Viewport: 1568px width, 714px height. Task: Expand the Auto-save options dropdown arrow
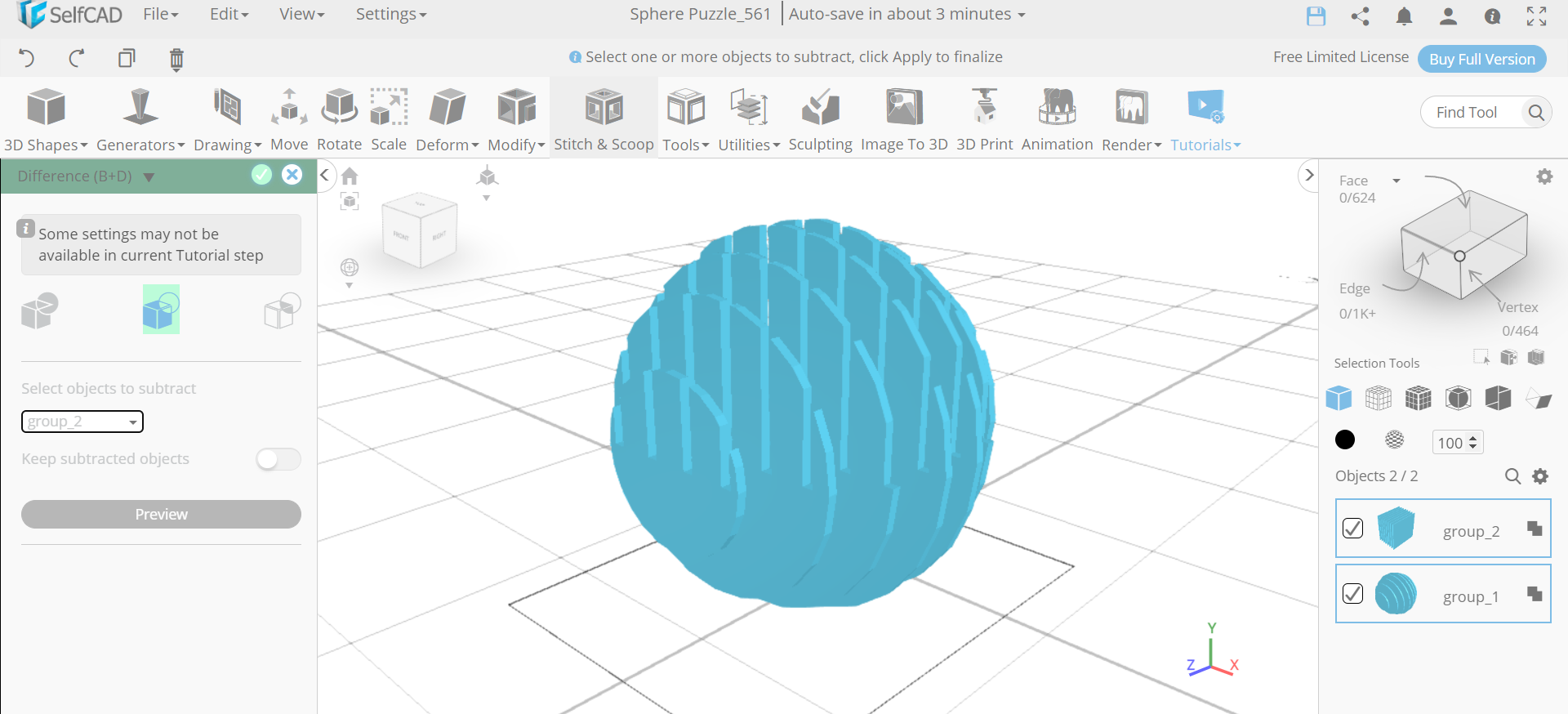click(1021, 16)
